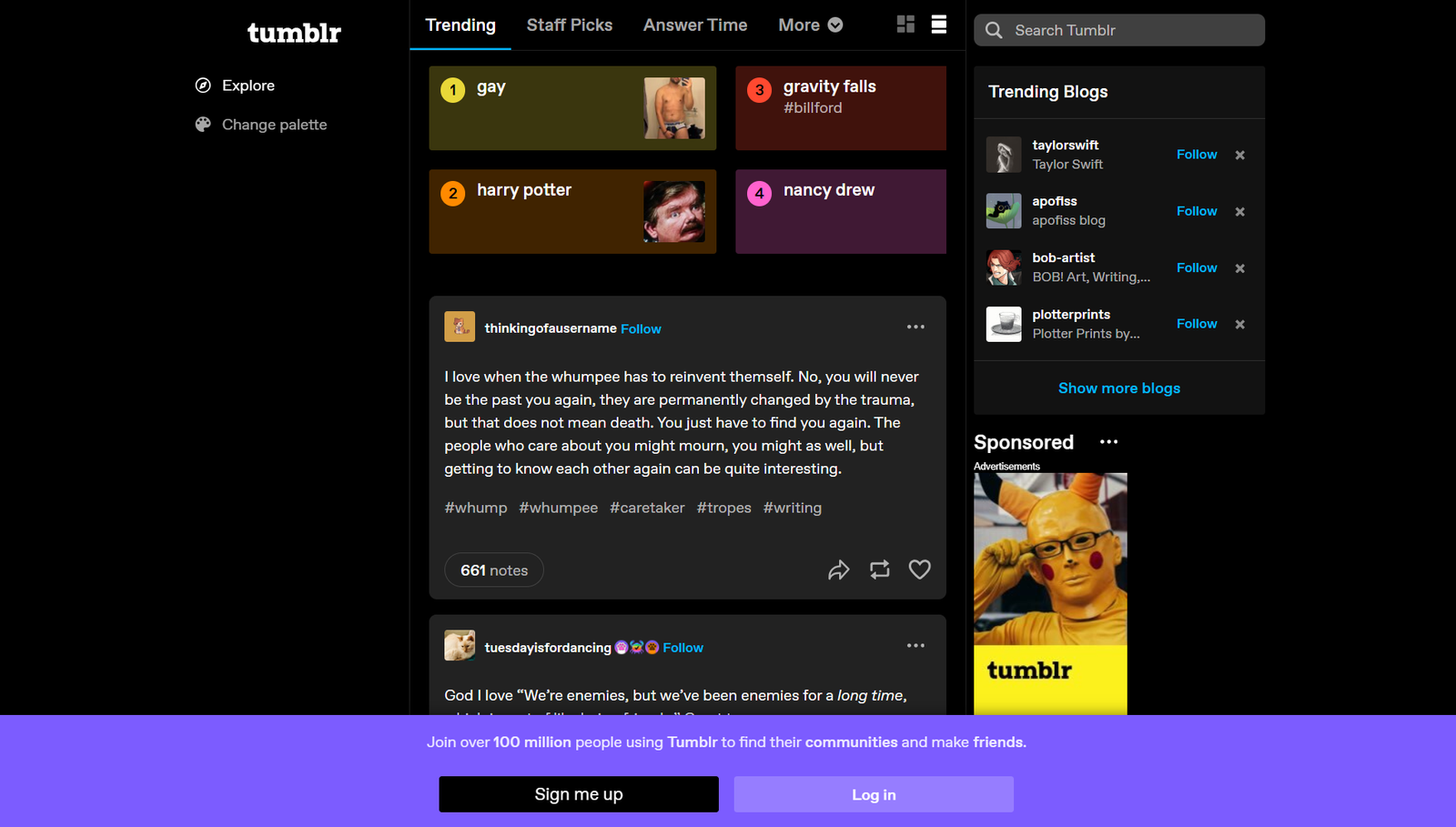Reblog the thinkingofausername post
The image size is (1456, 827).
click(x=879, y=570)
